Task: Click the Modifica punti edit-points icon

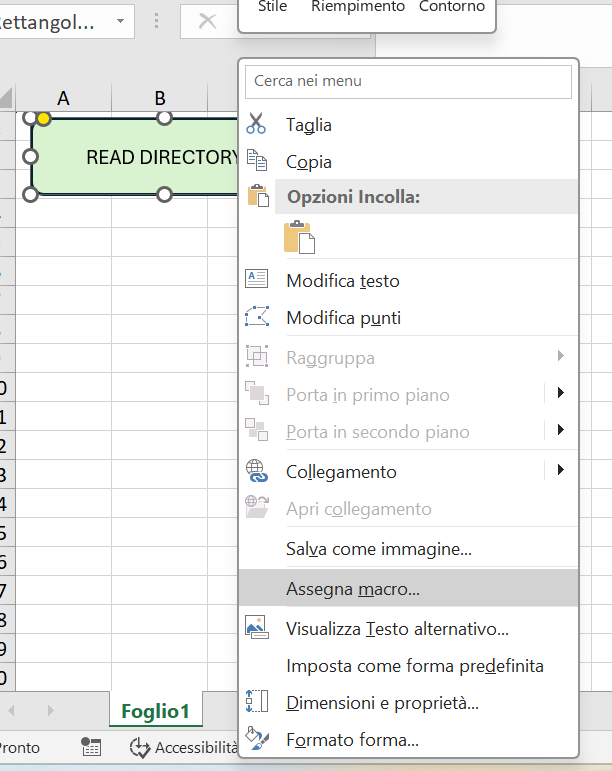Action: coord(257,316)
